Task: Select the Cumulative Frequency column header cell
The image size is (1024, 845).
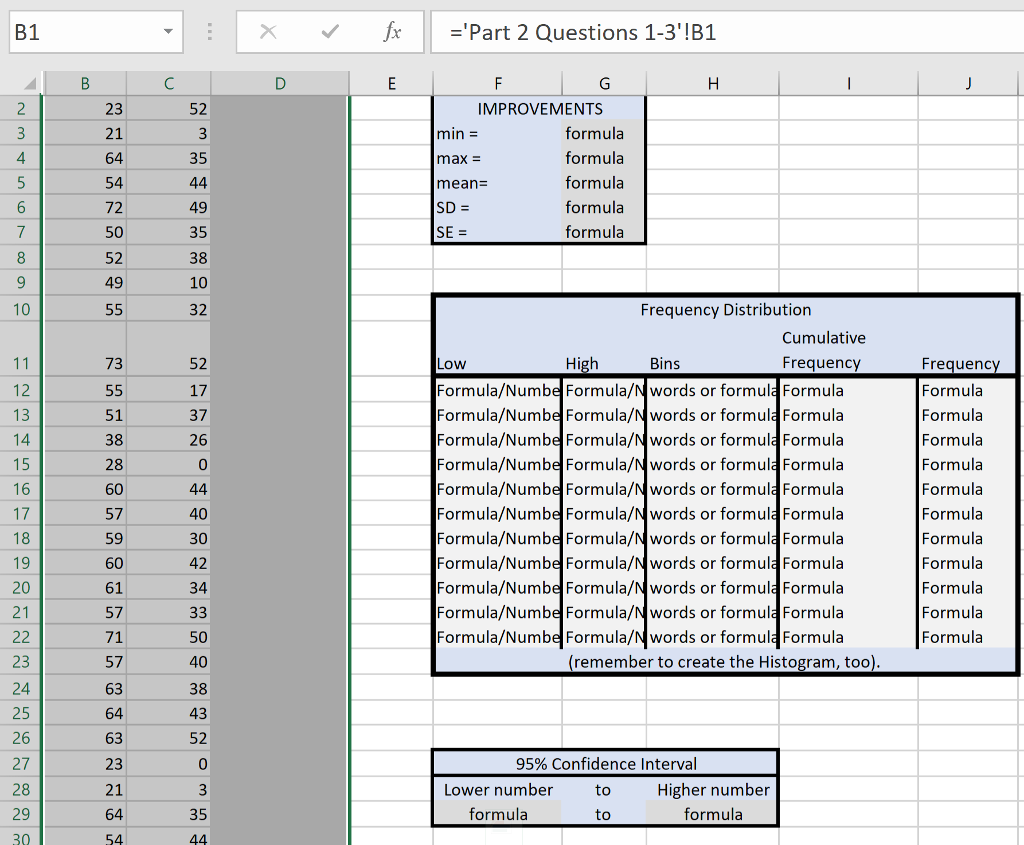Action: 824,350
